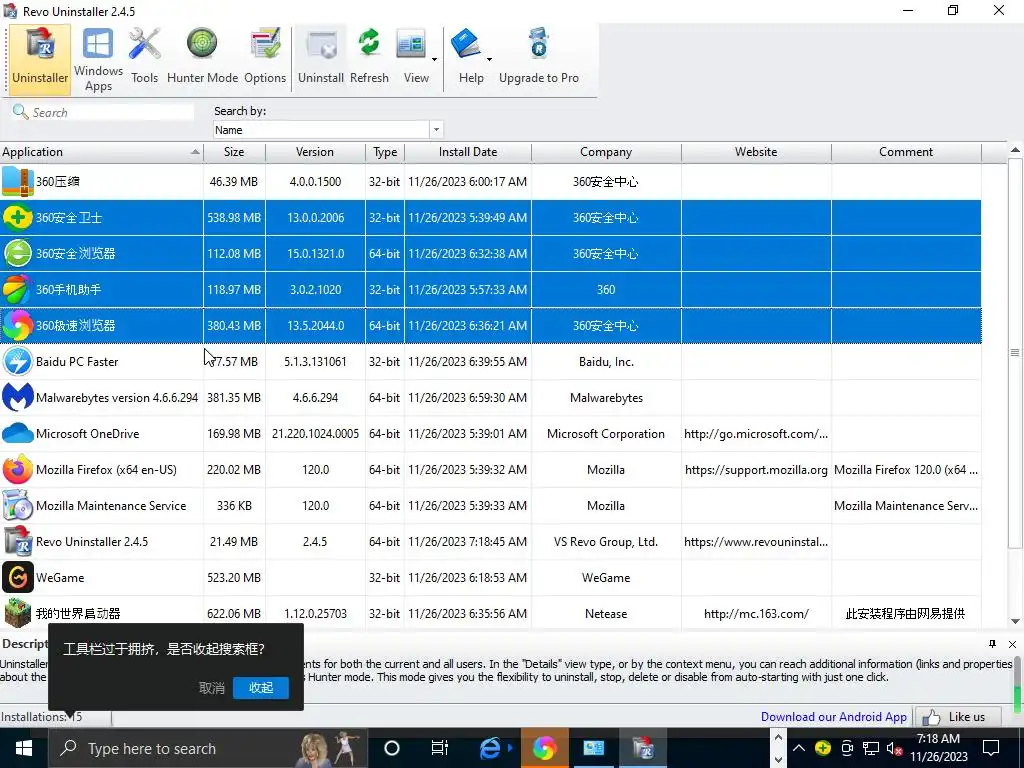Viewport: 1024px width, 768px height.
Task: Click the blue 收起 button
Action: [261, 688]
